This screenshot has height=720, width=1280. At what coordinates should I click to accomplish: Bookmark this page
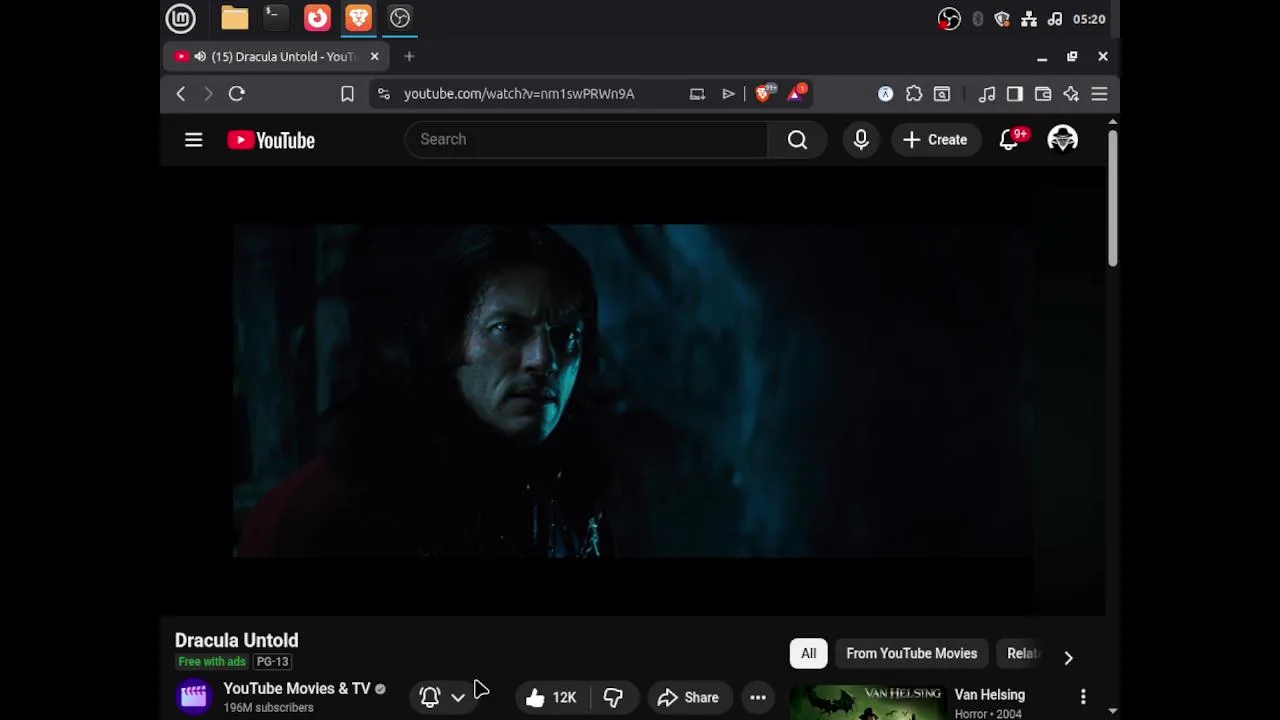pos(347,94)
